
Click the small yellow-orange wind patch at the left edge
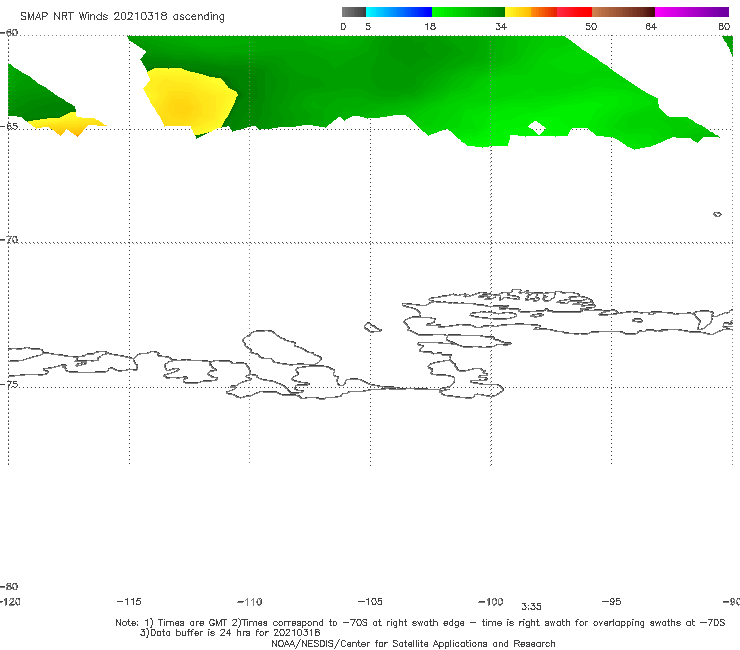pyautogui.click(x=66, y=124)
